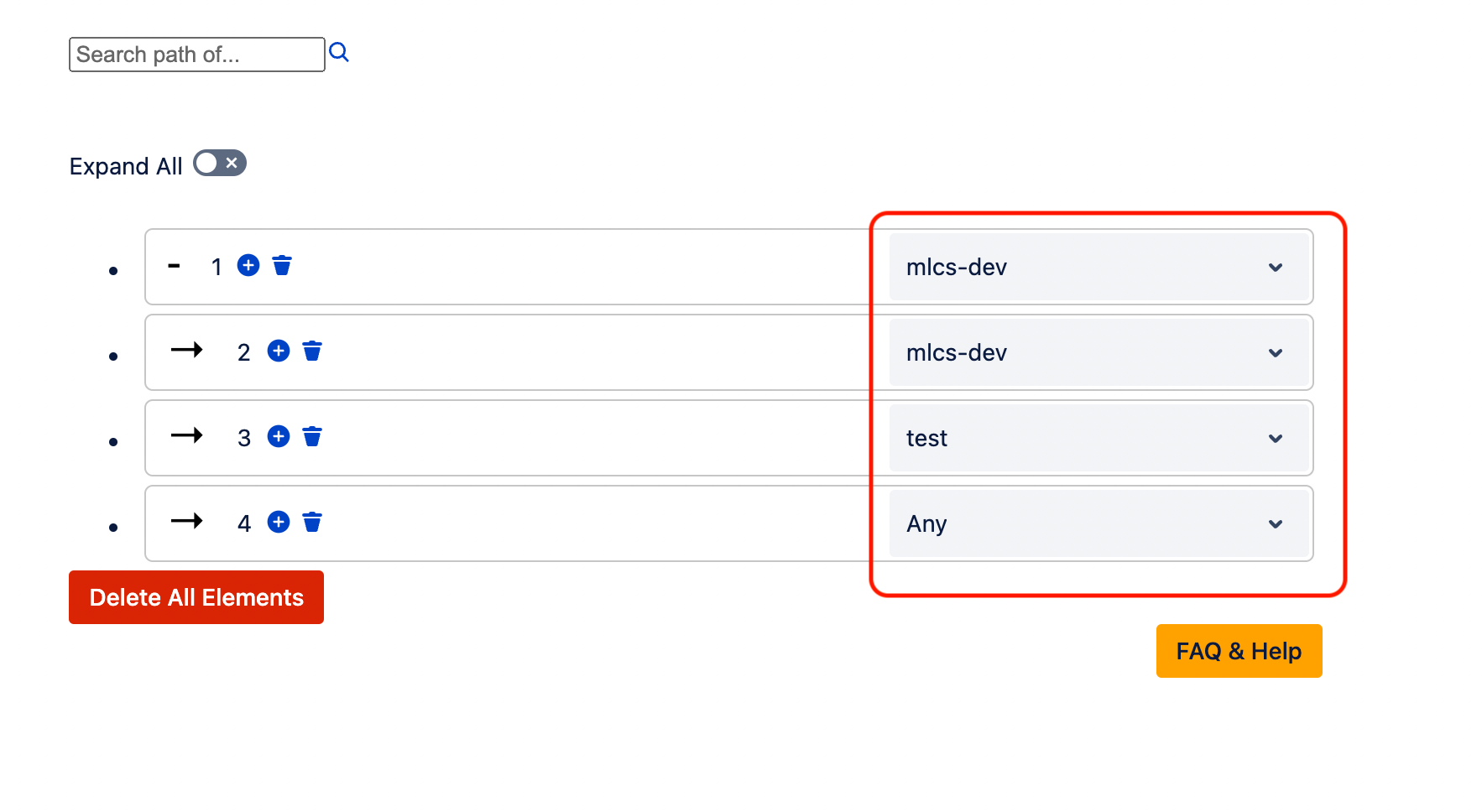Open the mlcs-dev dropdown for element 1
1482x812 pixels.
tap(1099, 267)
